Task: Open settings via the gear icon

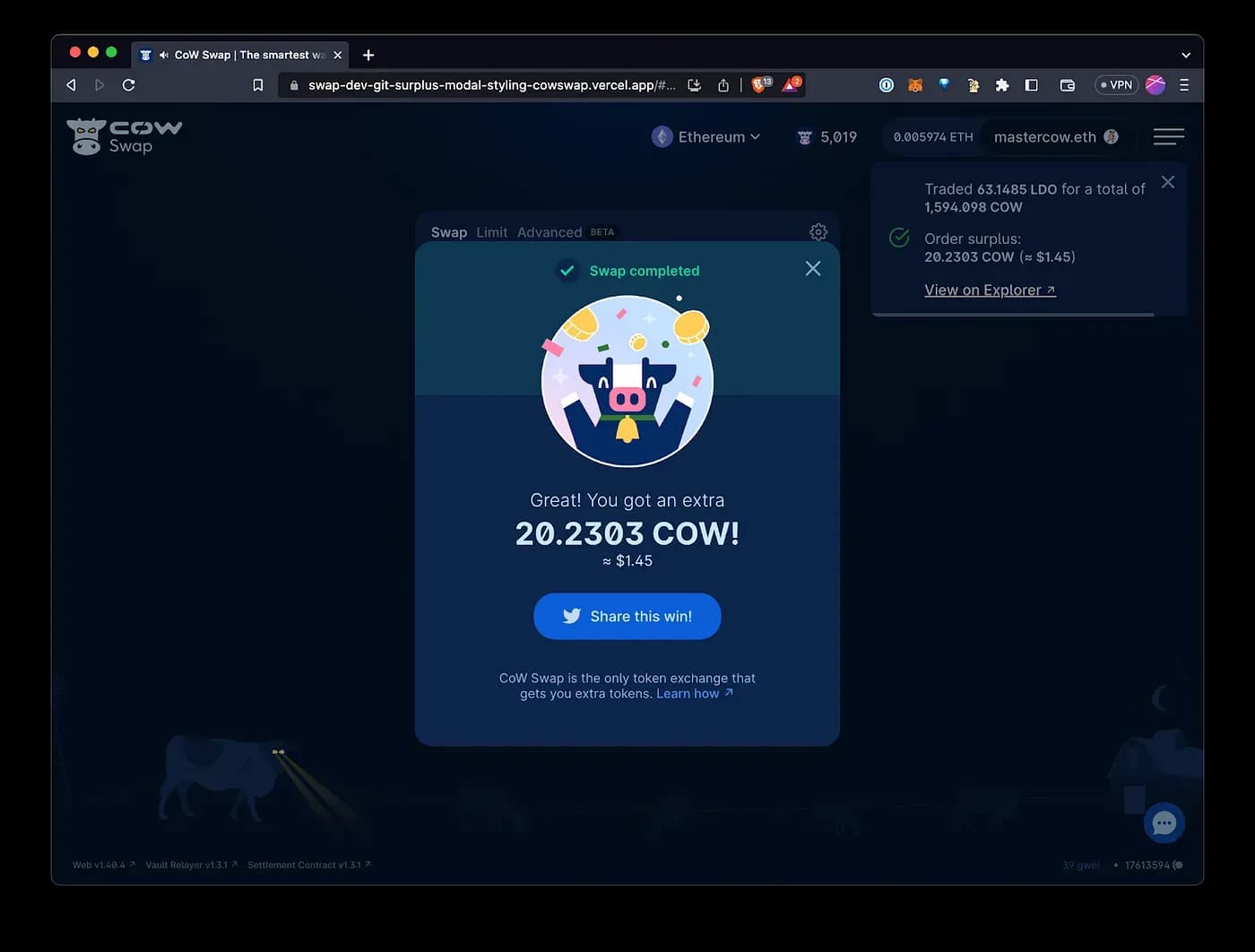Action: [x=818, y=231]
